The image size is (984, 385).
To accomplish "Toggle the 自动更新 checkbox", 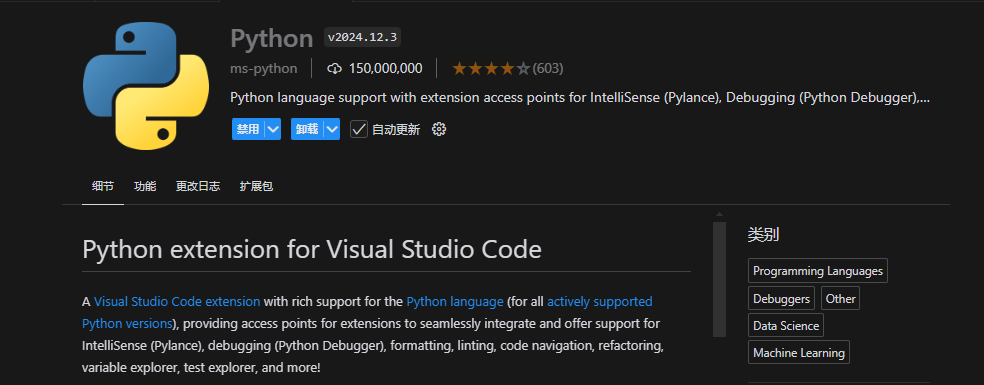I will [358, 129].
